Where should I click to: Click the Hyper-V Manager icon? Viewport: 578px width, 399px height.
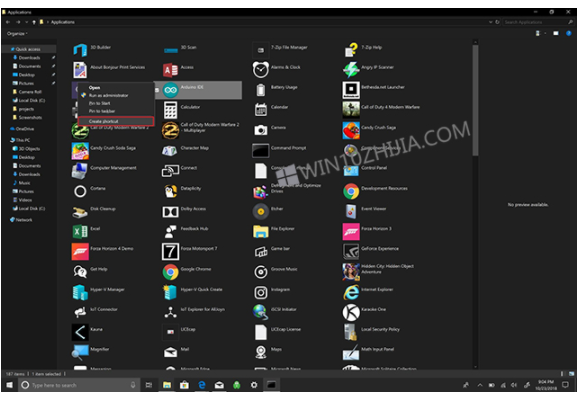click(80, 292)
